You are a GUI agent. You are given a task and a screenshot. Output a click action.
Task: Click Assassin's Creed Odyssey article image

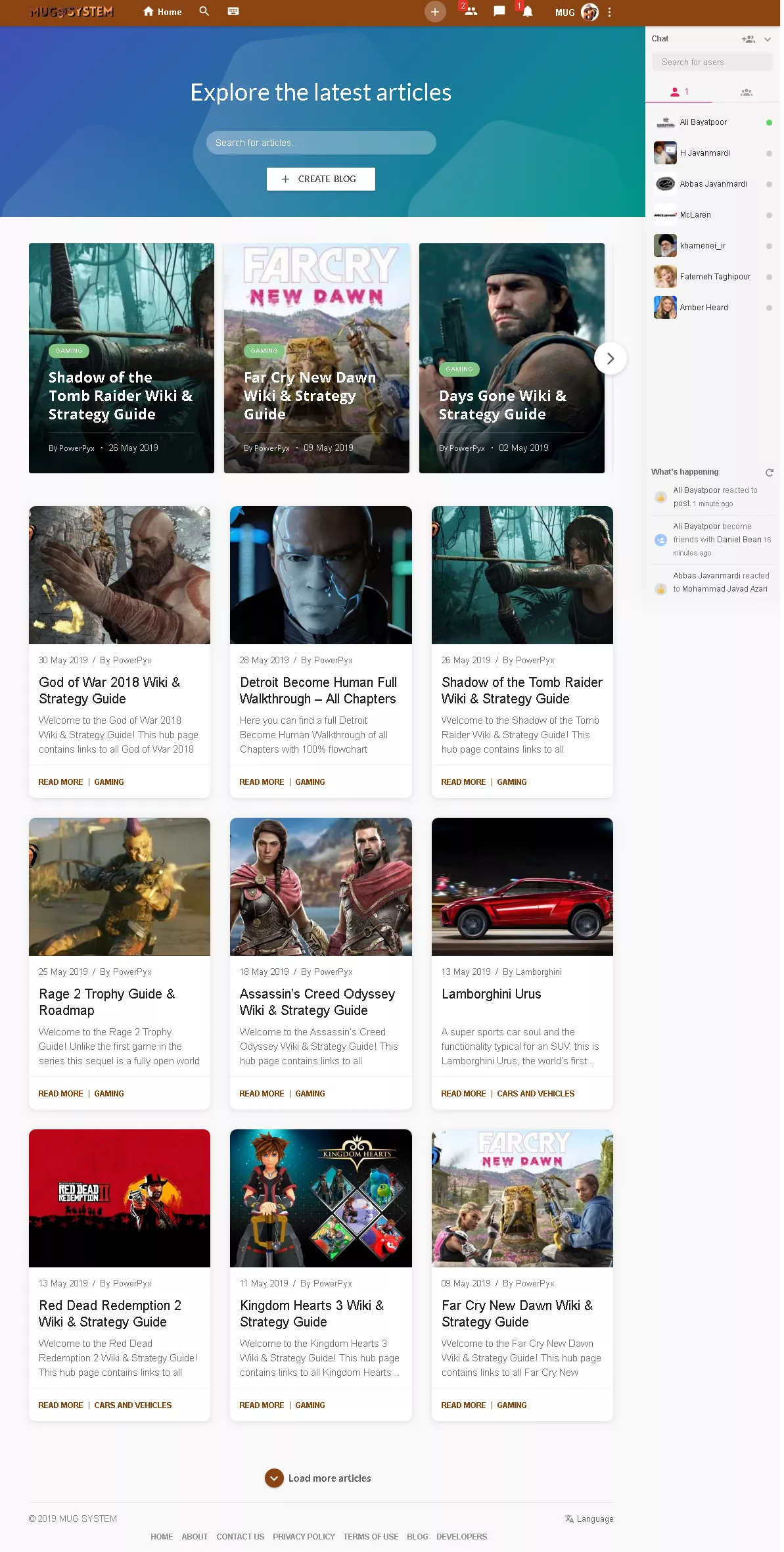click(x=321, y=886)
